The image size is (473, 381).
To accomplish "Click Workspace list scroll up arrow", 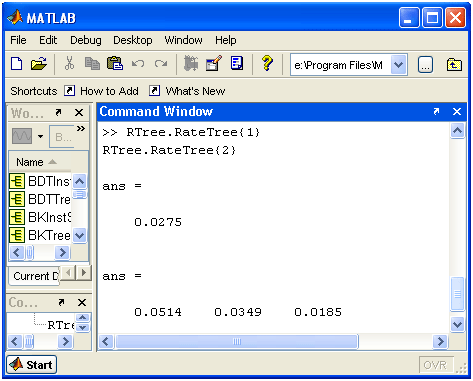I will tap(79, 181).
